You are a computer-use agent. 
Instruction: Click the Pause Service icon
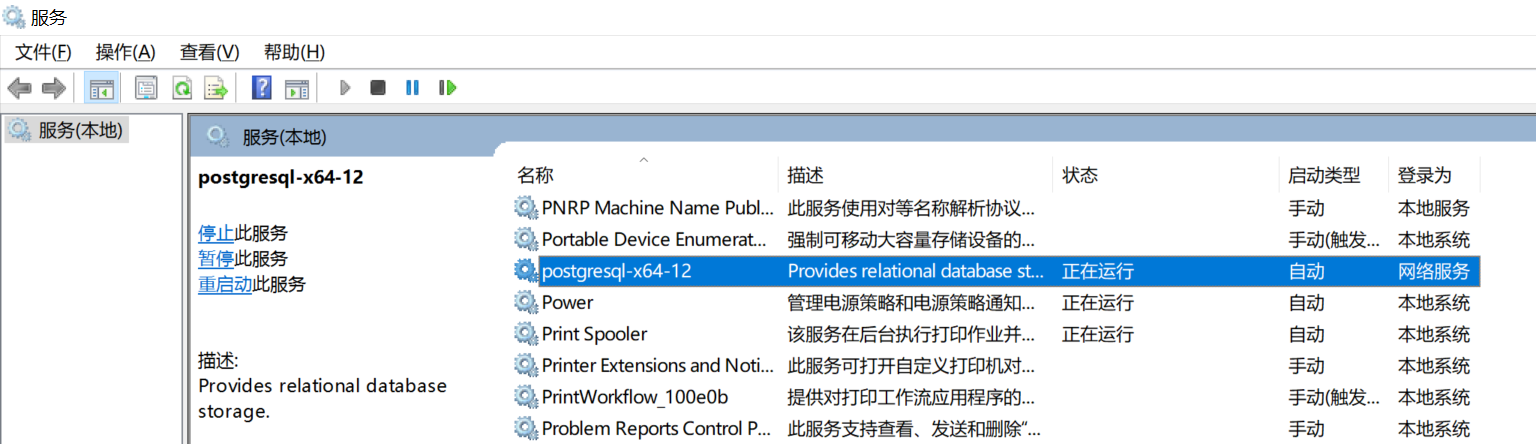tap(412, 88)
